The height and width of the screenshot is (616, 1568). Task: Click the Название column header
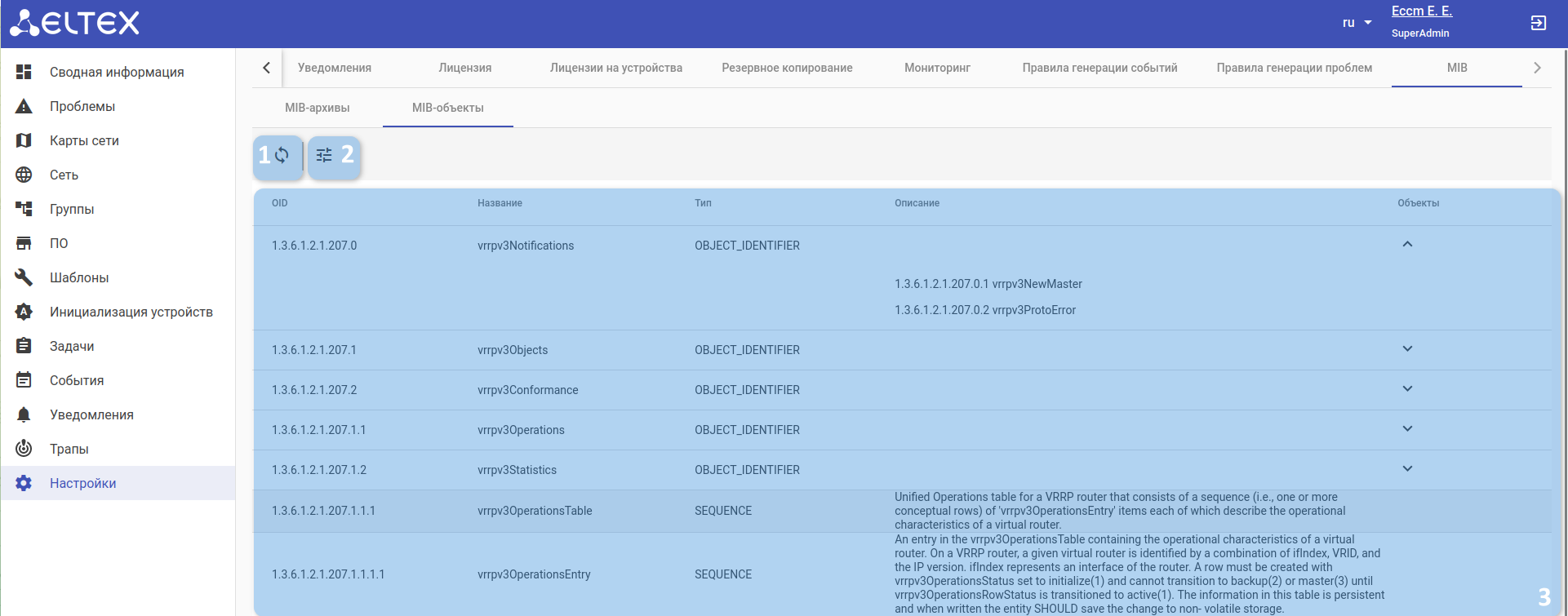point(500,203)
